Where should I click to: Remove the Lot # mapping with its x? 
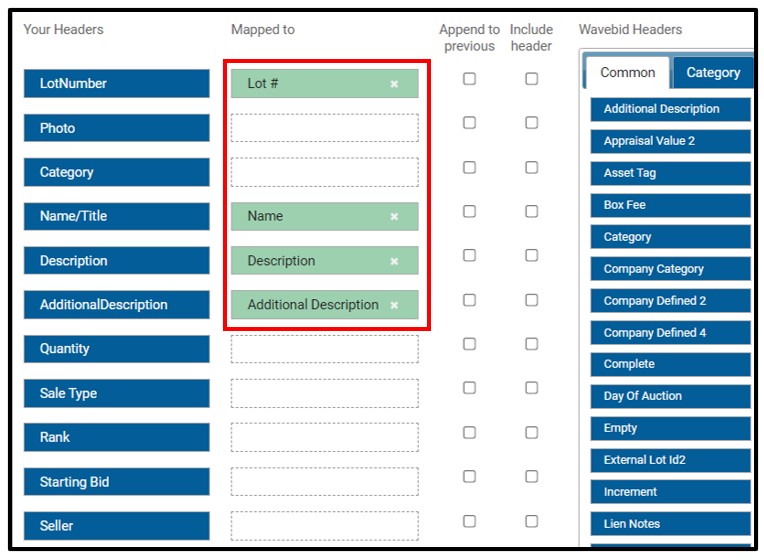point(394,84)
